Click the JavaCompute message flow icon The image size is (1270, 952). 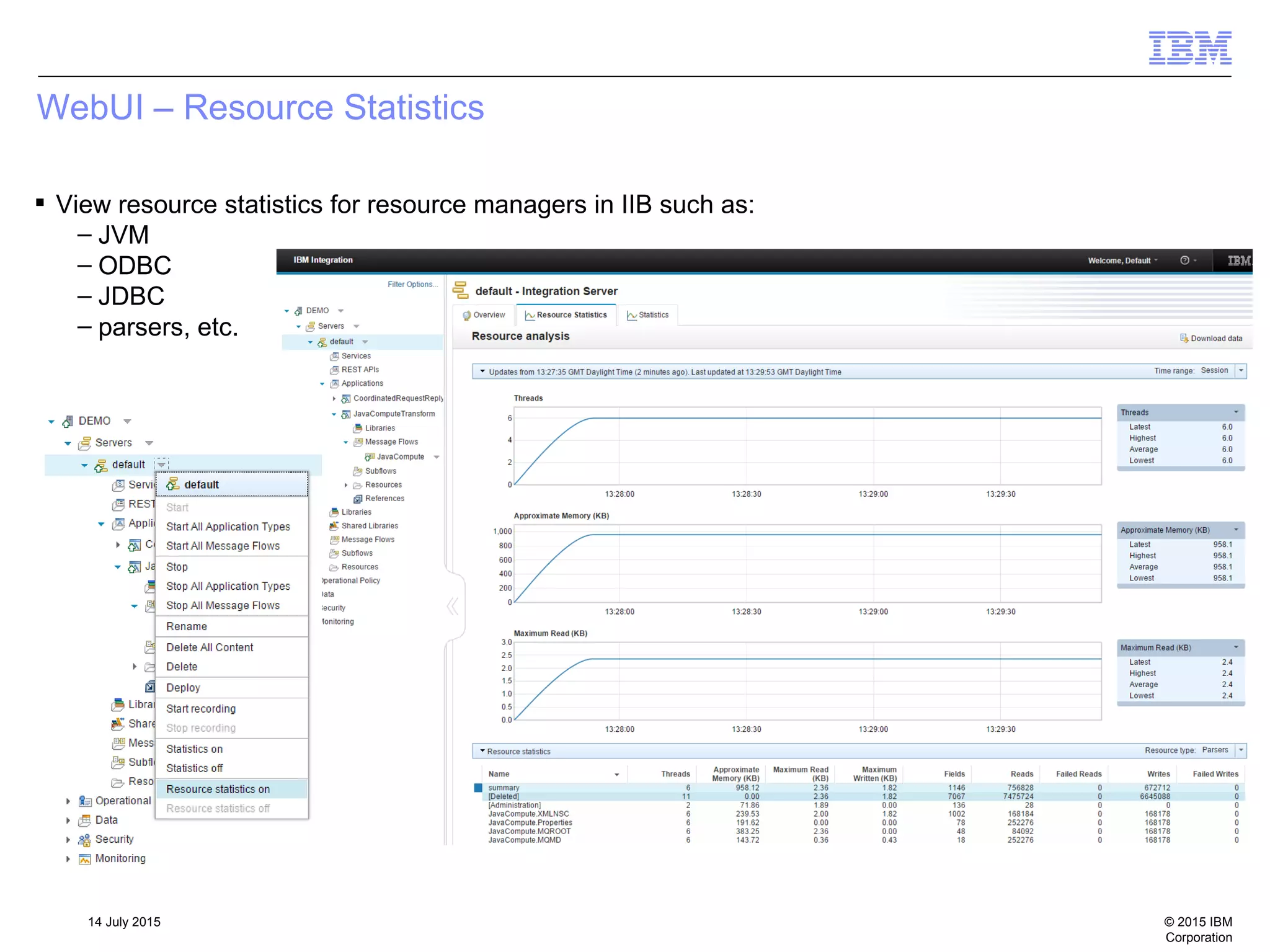pyautogui.click(x=370, y=456)
